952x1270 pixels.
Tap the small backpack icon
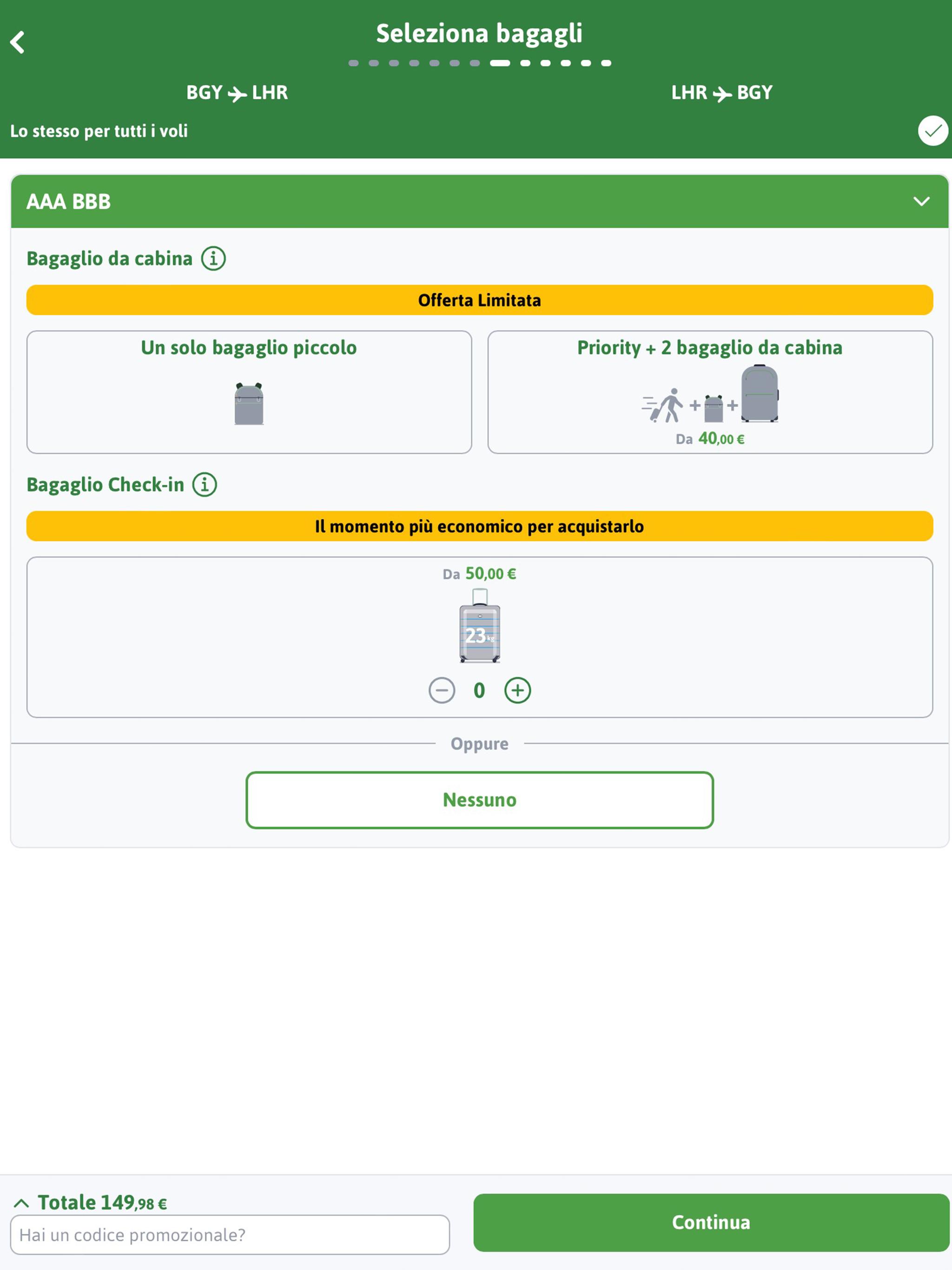[x=249, y=403]
